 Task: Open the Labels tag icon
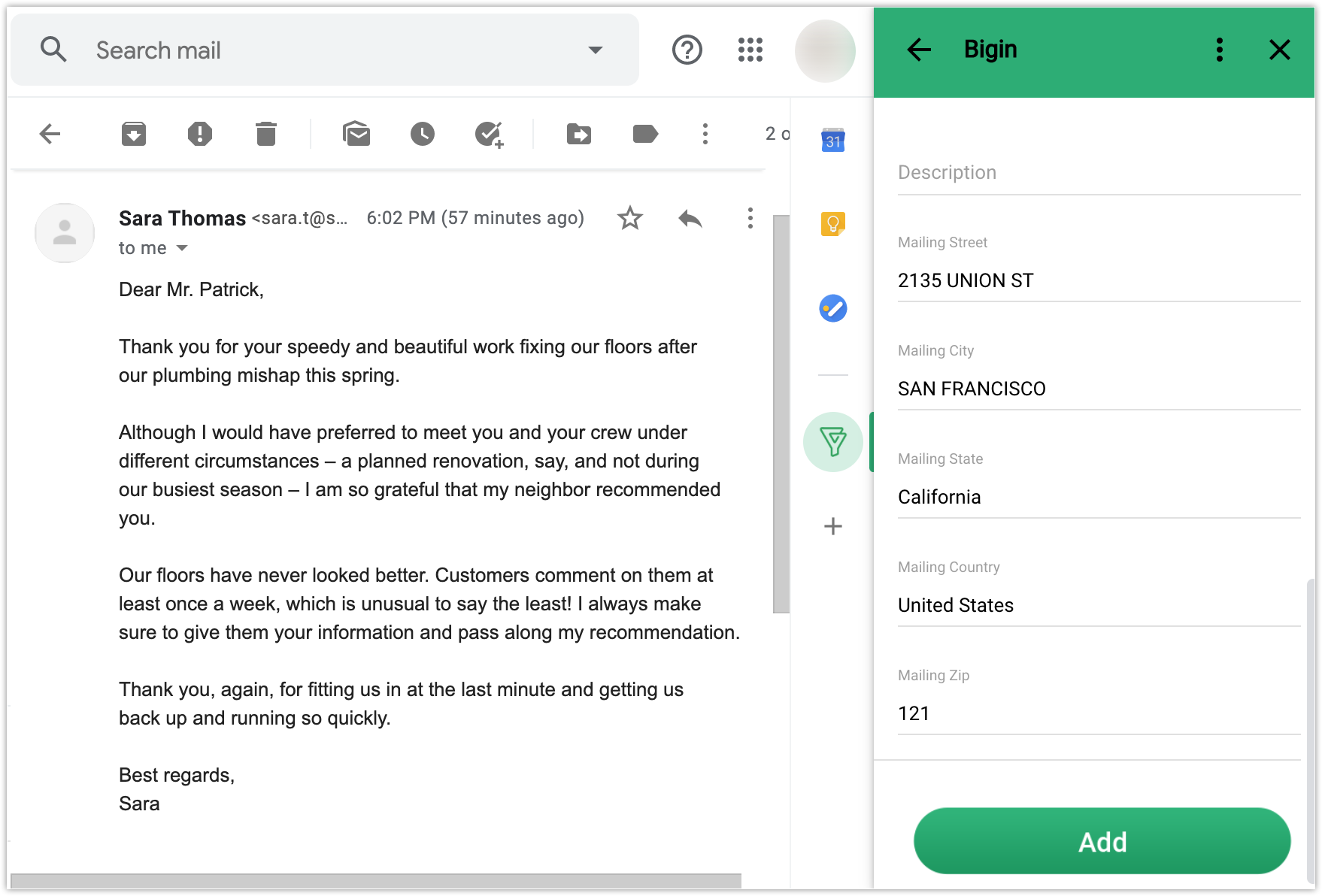pyautogui.click(x=645, y=134)
